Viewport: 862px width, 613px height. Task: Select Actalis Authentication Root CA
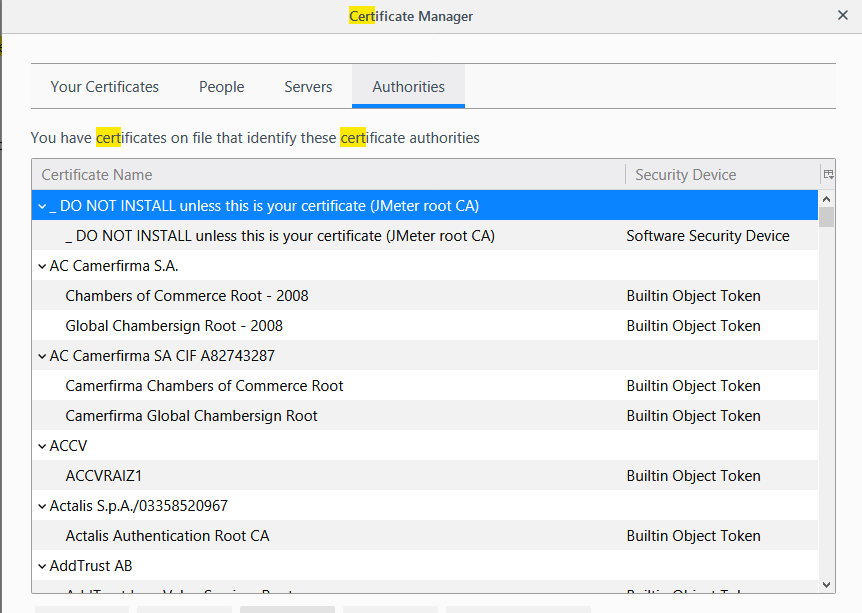(167, 535)
